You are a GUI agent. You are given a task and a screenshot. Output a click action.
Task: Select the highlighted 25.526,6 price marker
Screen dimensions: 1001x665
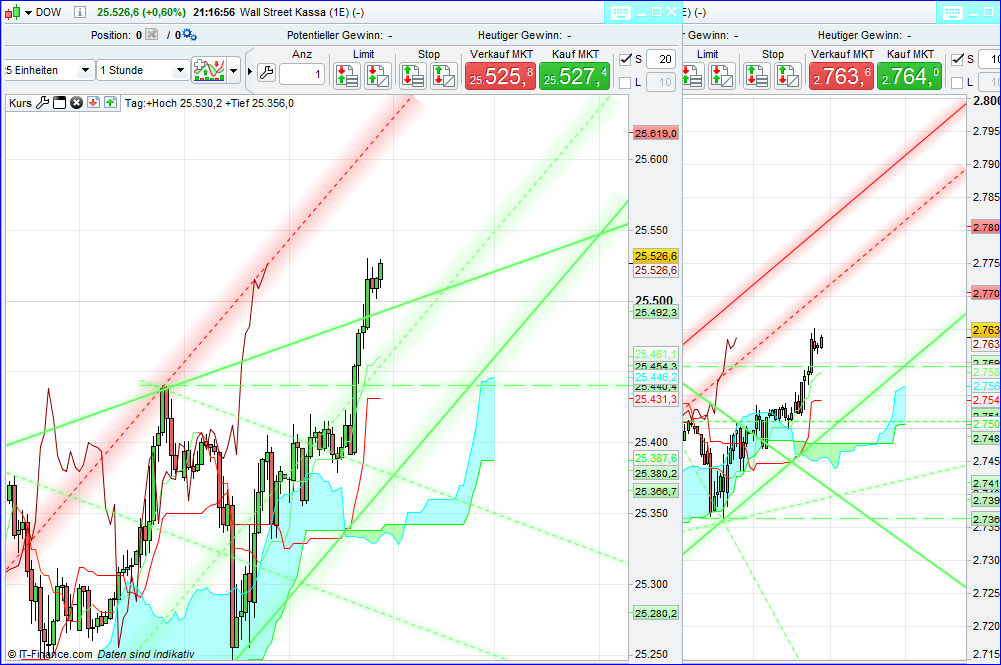coord(654,257)
